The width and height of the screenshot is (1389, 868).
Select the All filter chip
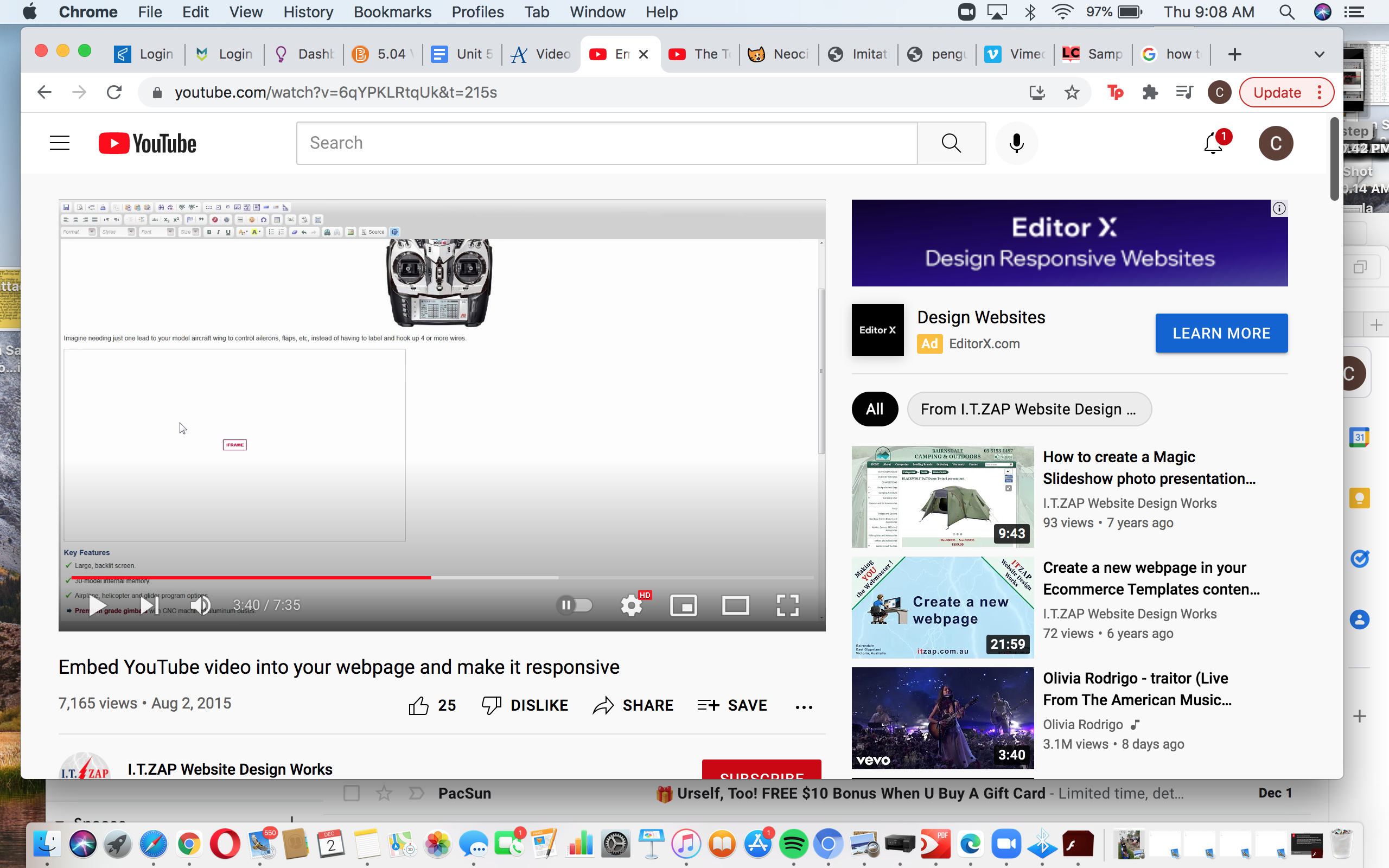(874, 409)
